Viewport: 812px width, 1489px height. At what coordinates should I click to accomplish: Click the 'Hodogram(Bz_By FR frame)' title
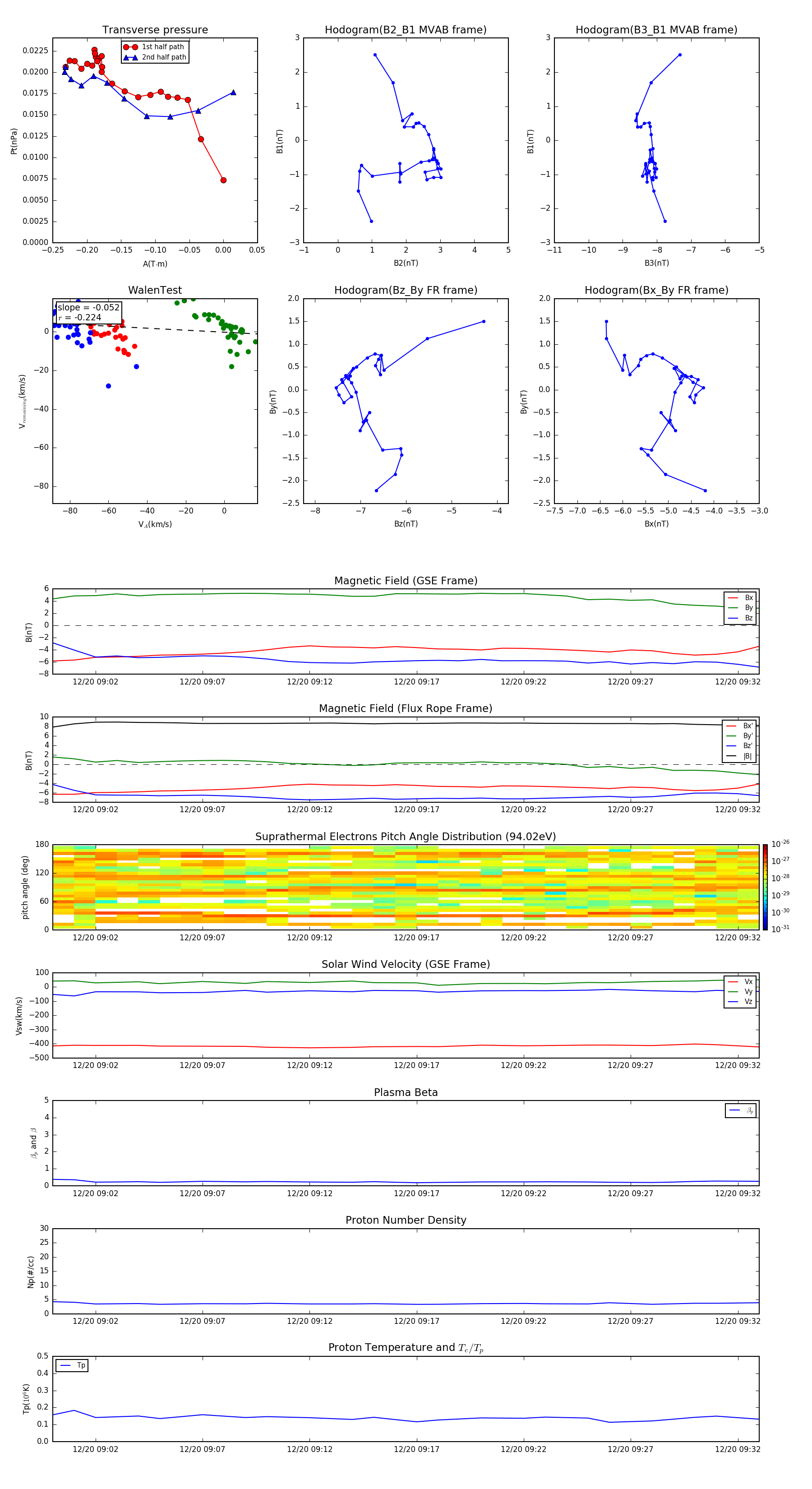406,290
